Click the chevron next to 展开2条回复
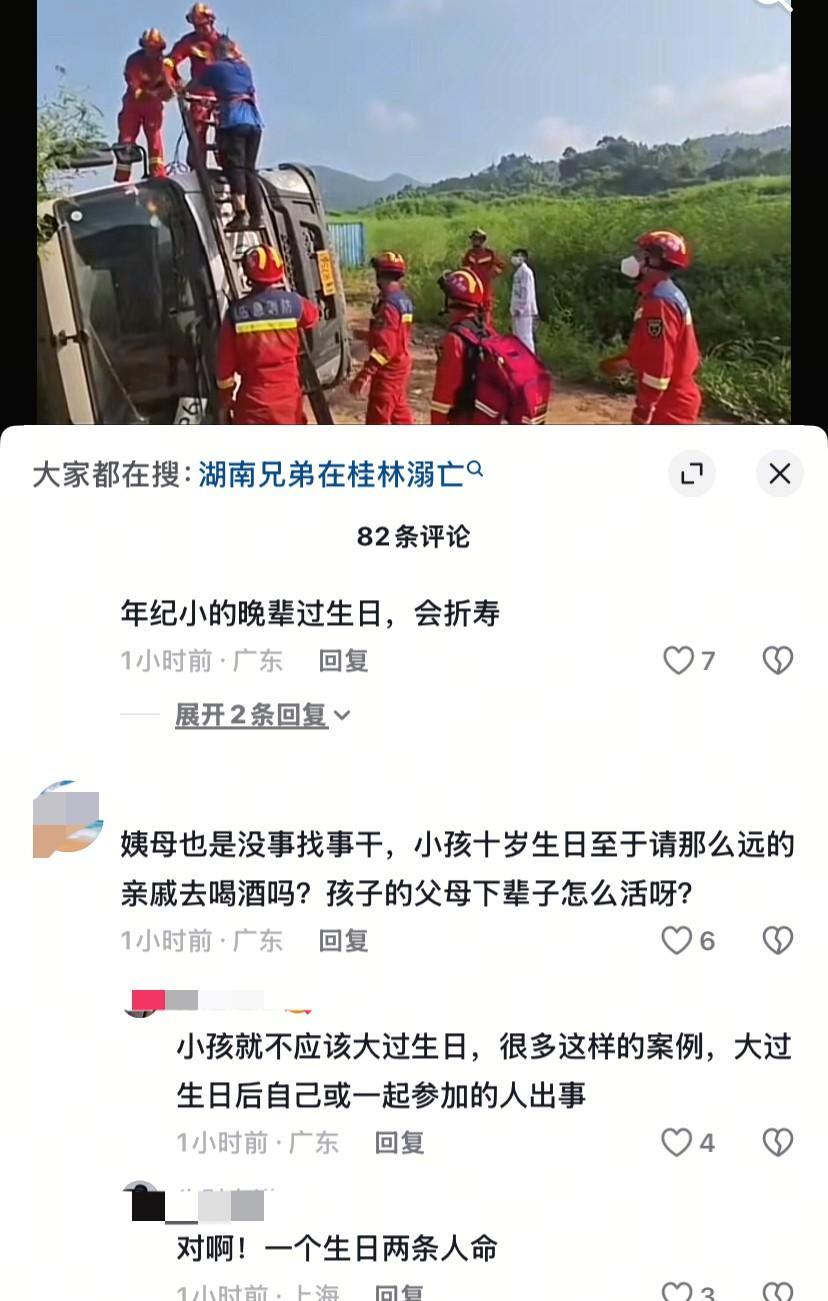The height and width of the screenshot is (1301, 828). tap(342, 715)
